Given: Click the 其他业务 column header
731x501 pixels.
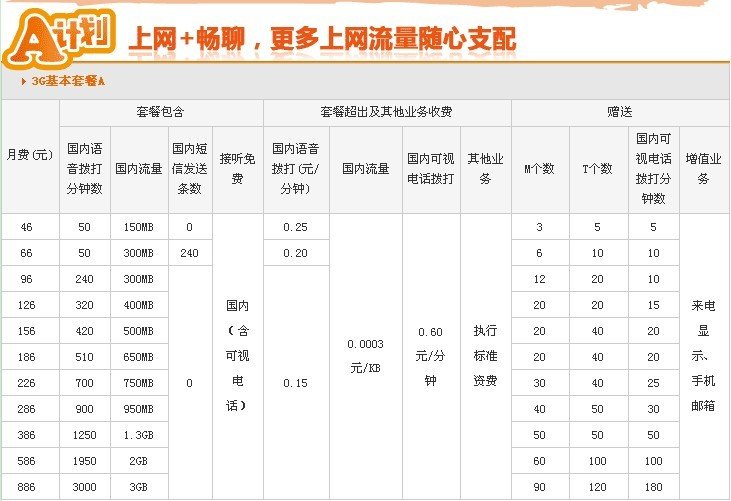Looking at the screenshot, I should click(x=486, y=169).
